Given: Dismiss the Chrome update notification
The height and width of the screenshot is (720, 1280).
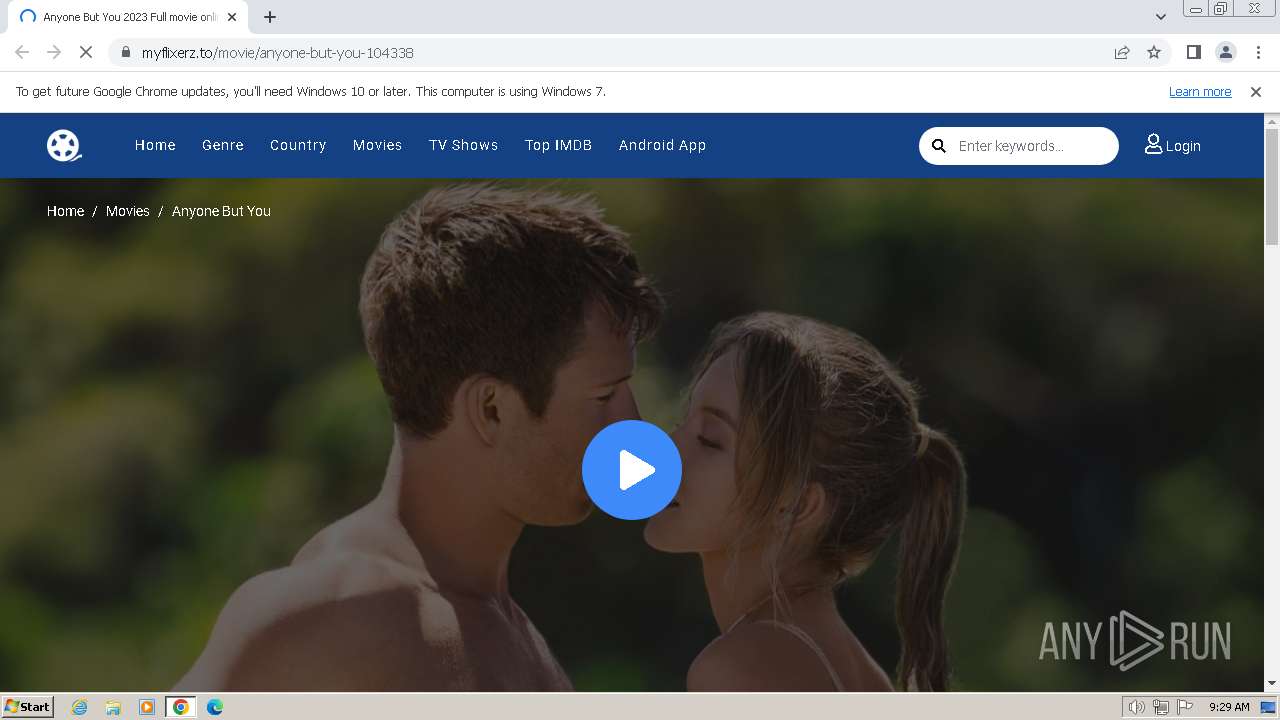Looking at the screenshot, I should coord(1256,91).
